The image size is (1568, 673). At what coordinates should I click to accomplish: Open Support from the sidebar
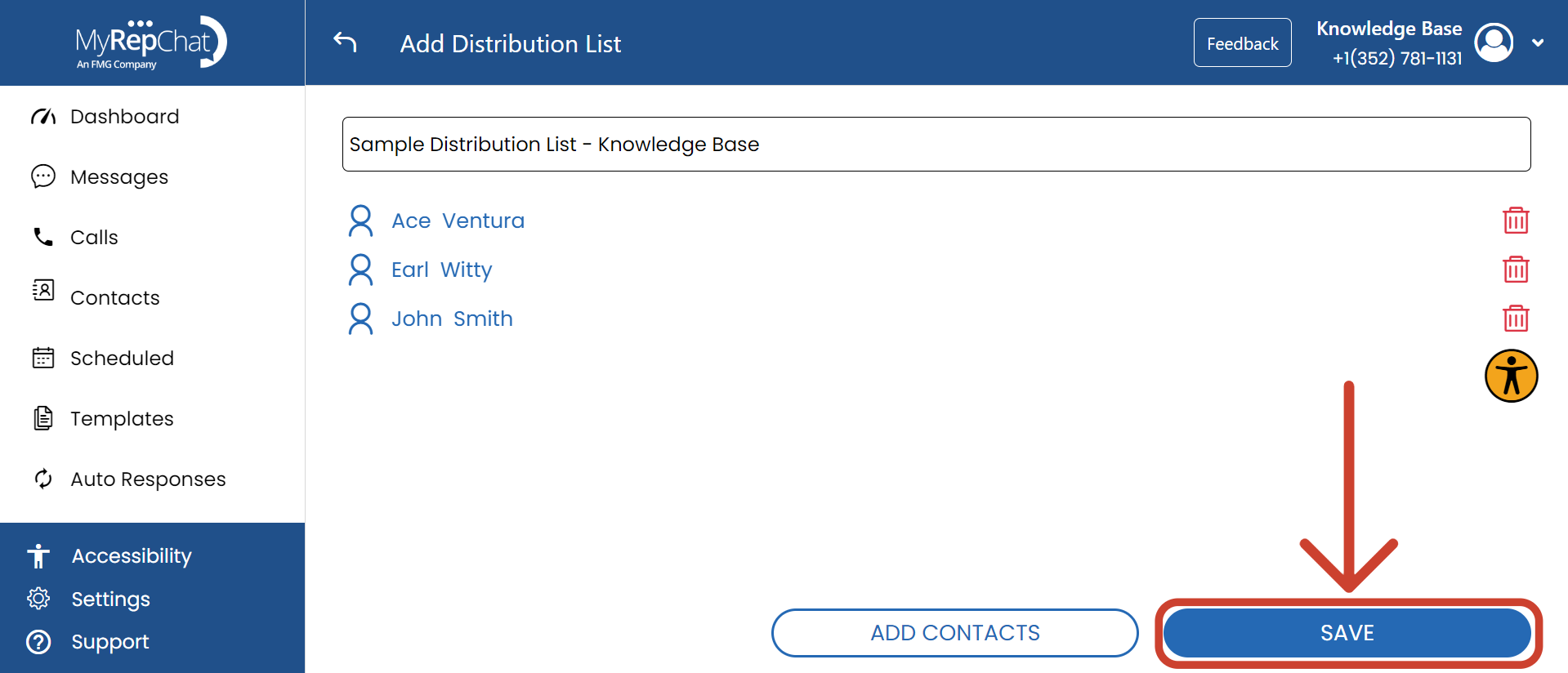pyautogui.click(x=110, y=642)
